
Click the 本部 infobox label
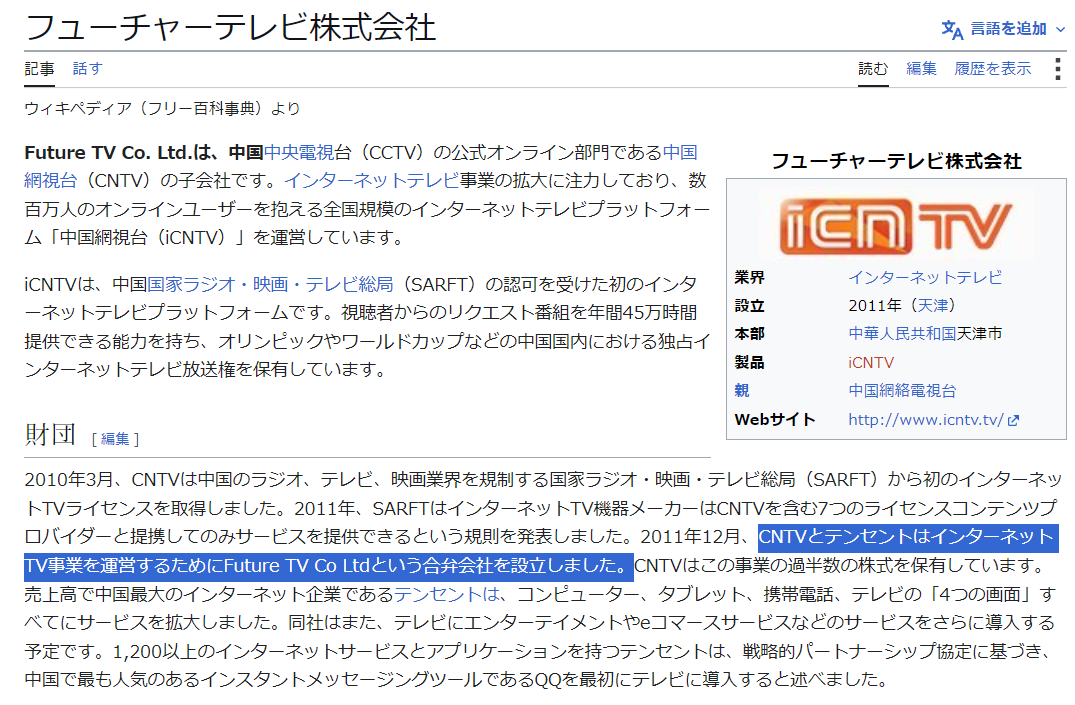coord(749,333)
